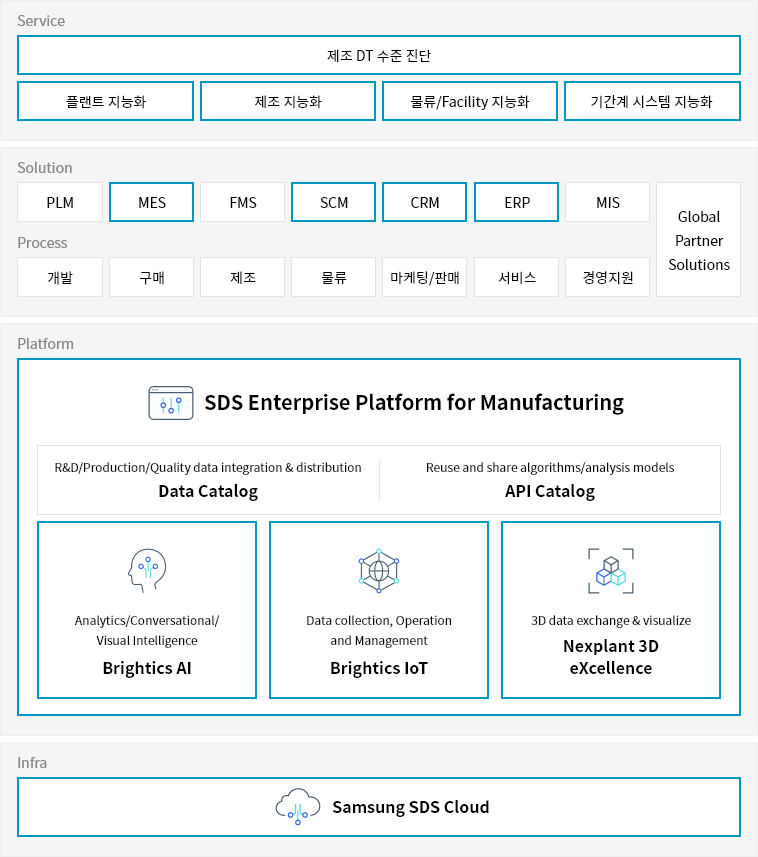Image resolution: width=758 pixels, height=857 pixels.
Task: Click Reuse and share algorithms text
Action: 550,467
